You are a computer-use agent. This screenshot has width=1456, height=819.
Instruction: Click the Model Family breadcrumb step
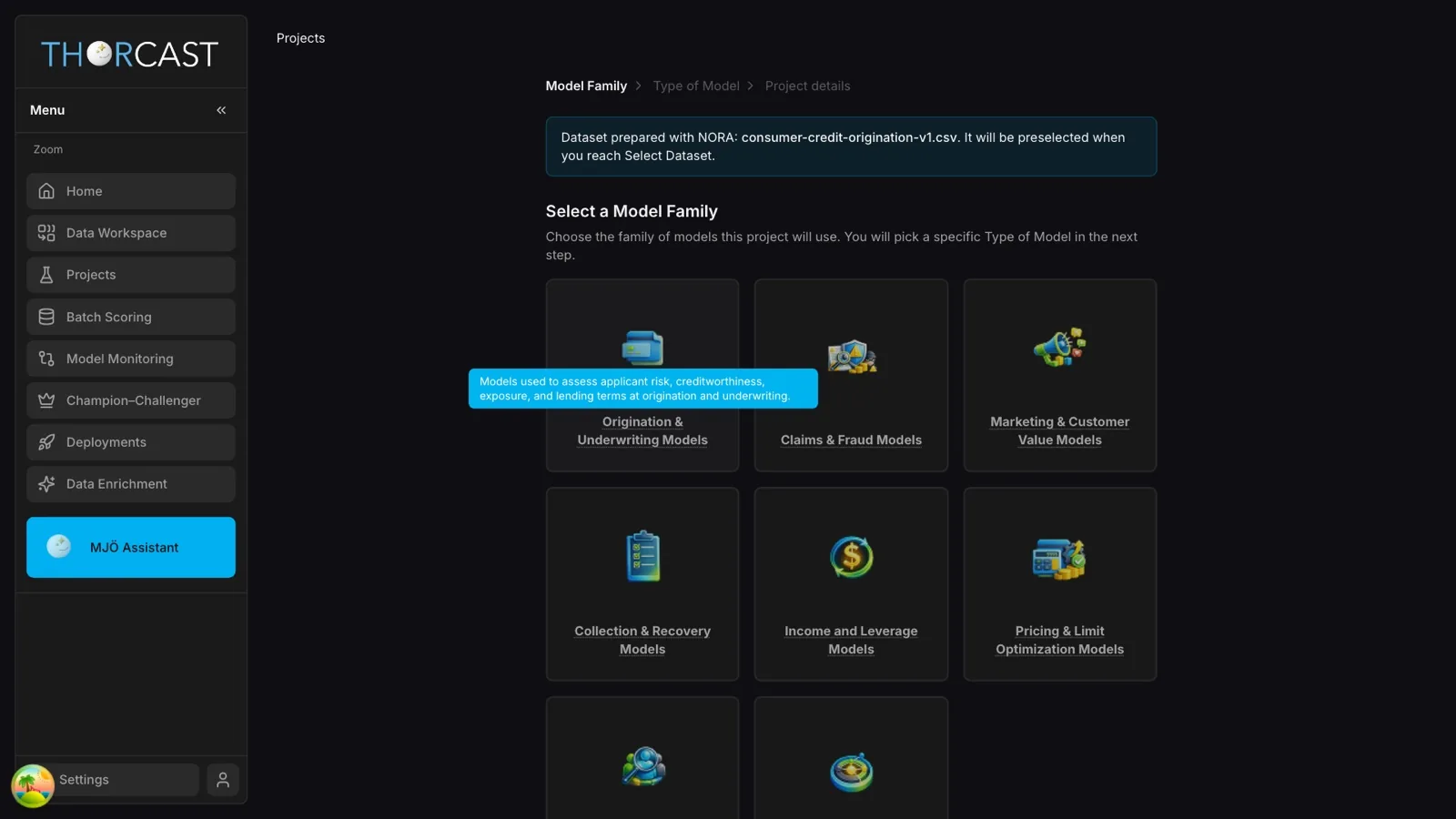point(586,86)
